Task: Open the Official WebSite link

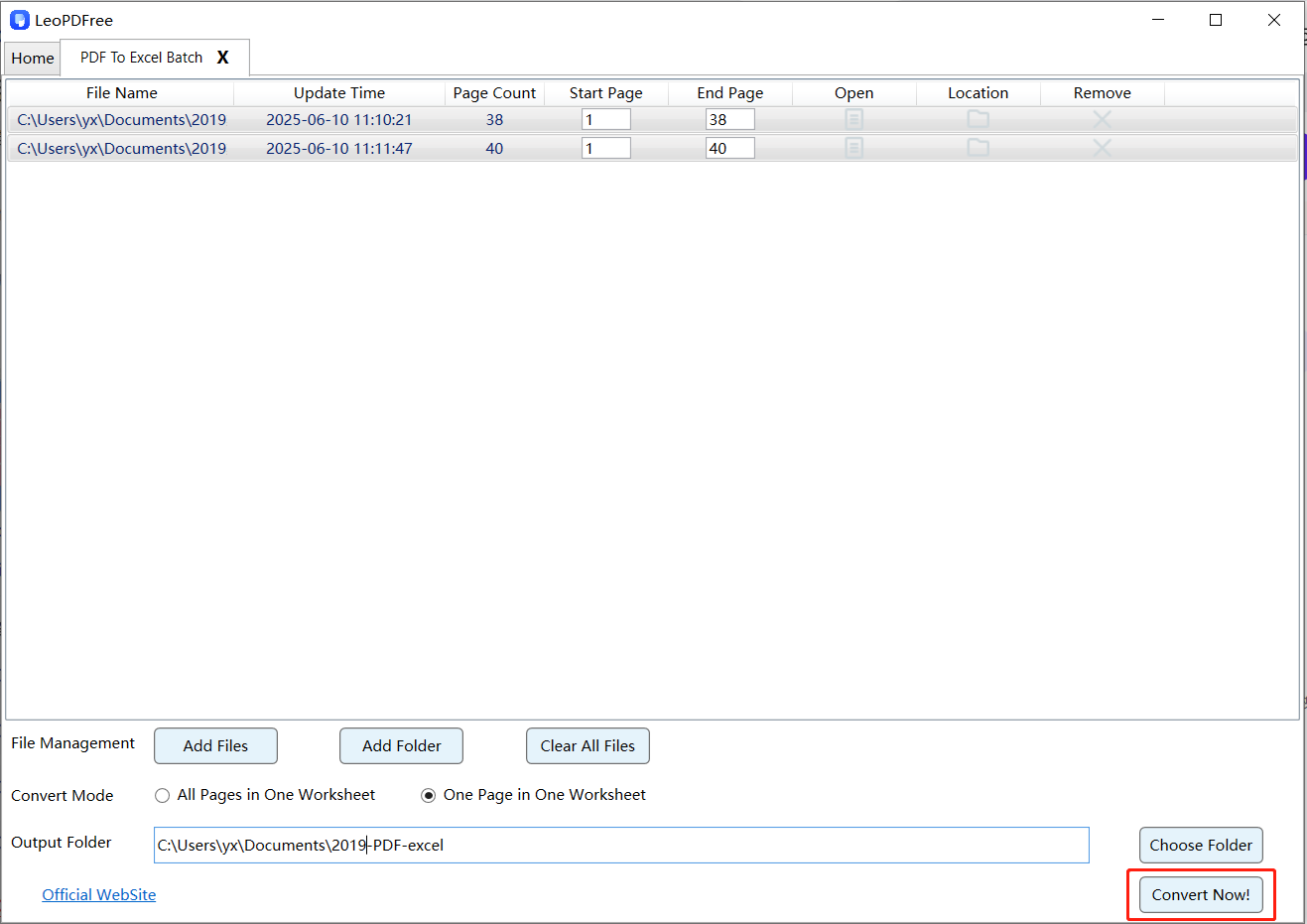Action: (98, 894)
